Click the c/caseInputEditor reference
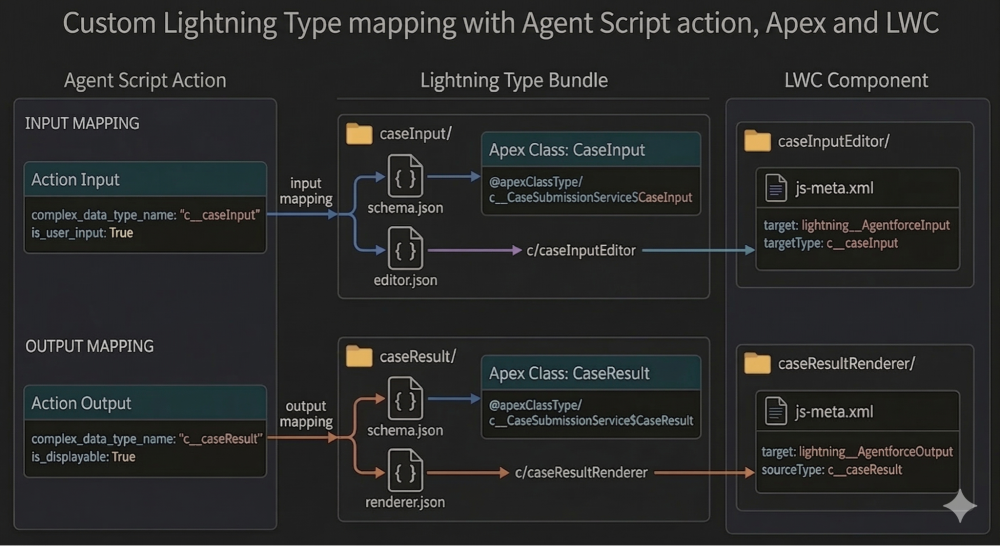This screenshot has width=1000, height=546. (581, 251)
